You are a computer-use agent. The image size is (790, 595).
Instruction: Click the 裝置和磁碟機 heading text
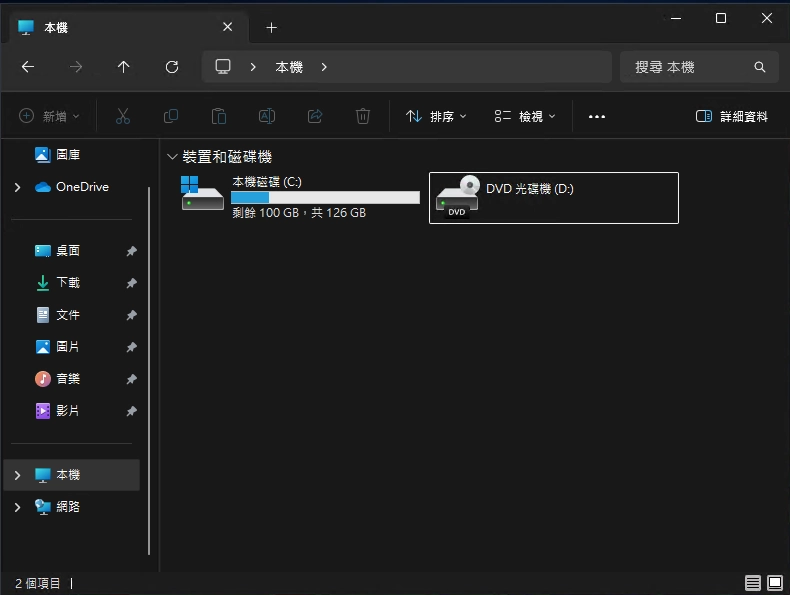227,157
